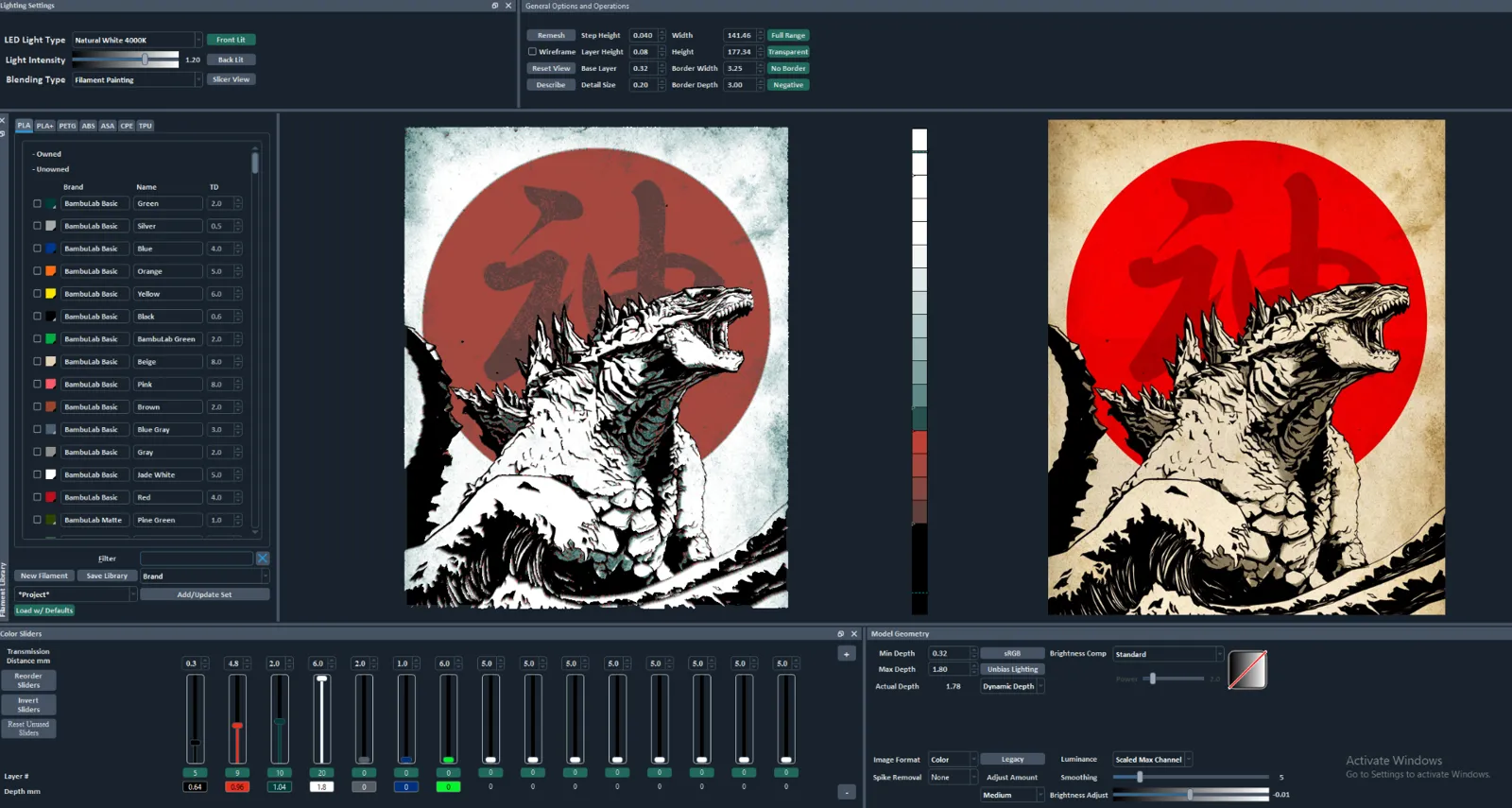Viewport: 1512px width, 808px height.
Task: Open the Spike Removal dropdown
Action: point(953,777)
